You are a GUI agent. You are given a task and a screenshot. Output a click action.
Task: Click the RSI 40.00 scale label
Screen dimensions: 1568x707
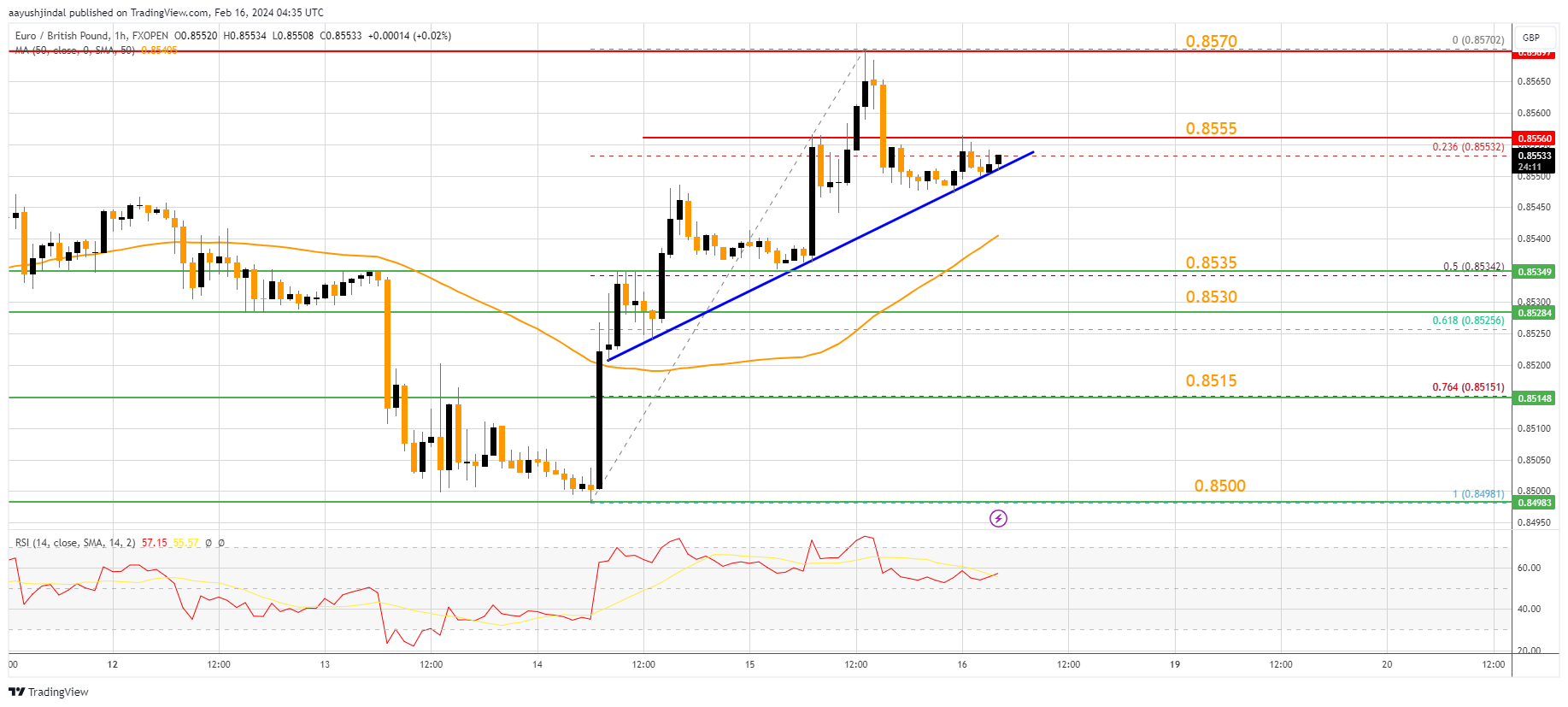click(1529, 610)
